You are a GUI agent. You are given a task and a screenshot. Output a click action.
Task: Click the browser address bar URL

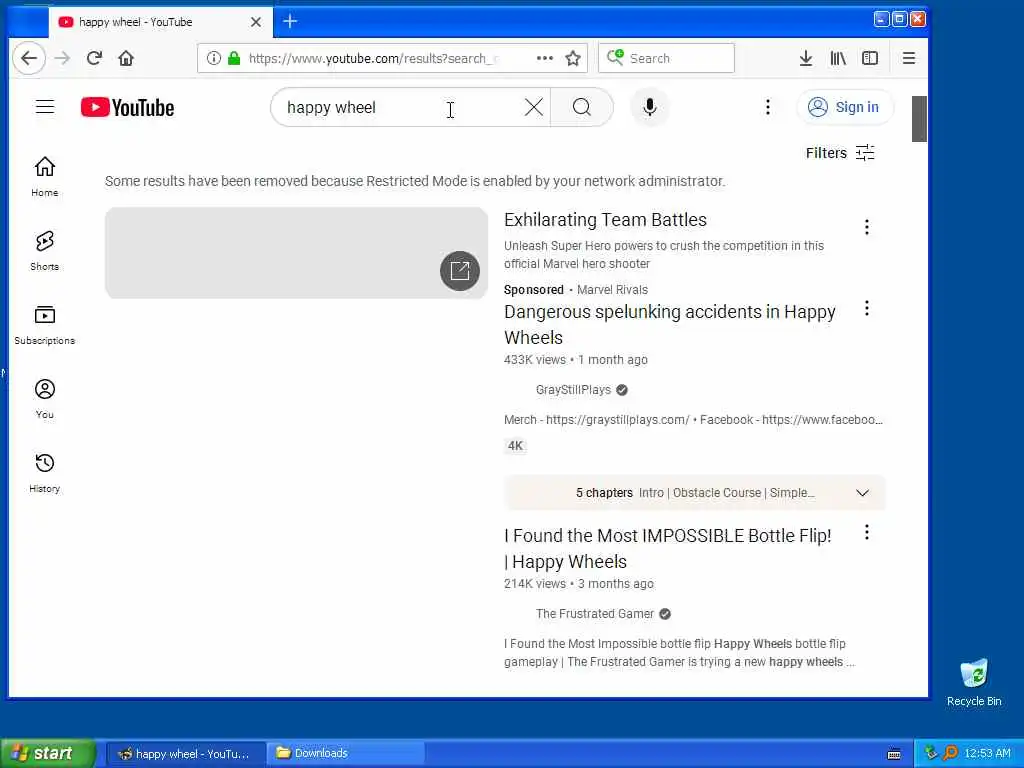(x=372, y=58)
